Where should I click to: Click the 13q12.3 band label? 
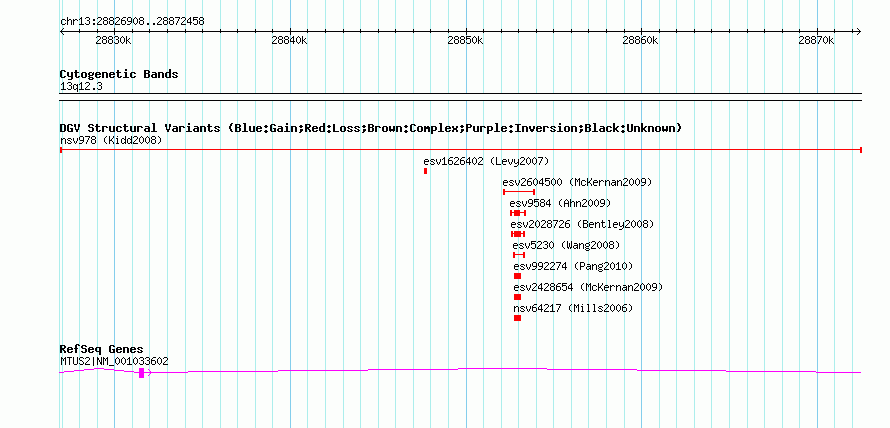(x=81, y=87)
